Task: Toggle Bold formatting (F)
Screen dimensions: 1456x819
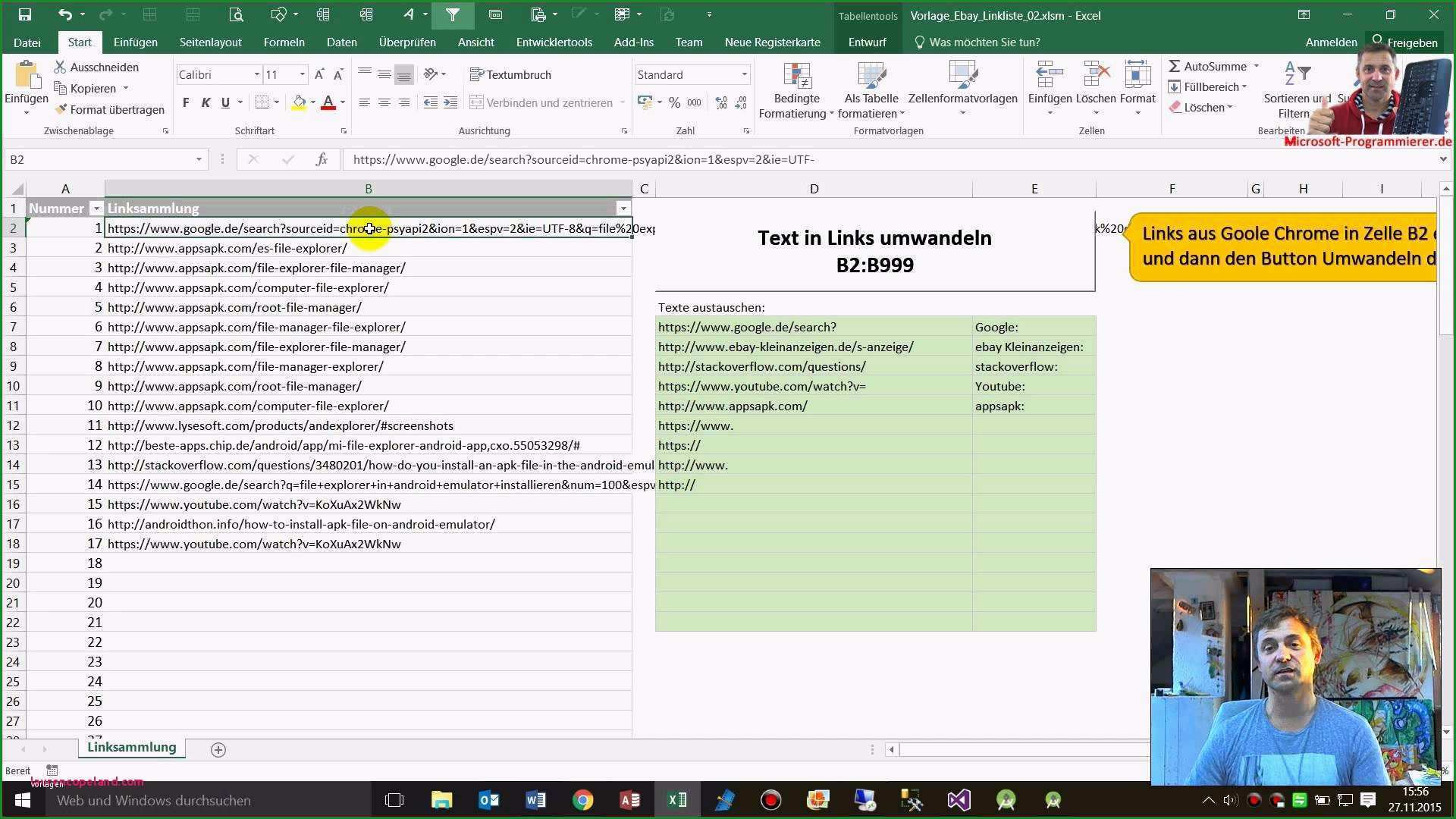Action: tap(186, 102)
